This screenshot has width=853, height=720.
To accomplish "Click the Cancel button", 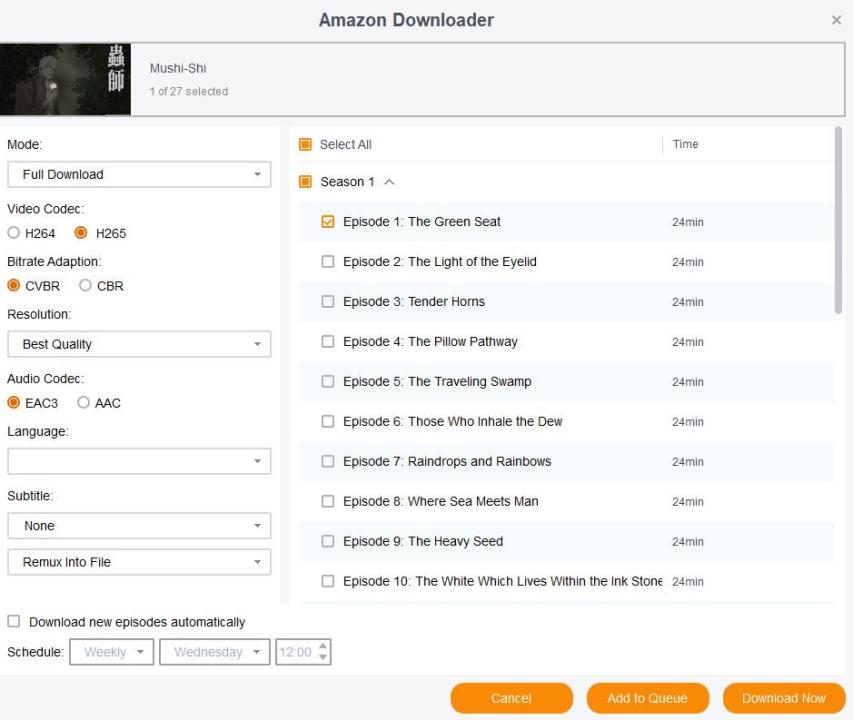I will 511,698.
